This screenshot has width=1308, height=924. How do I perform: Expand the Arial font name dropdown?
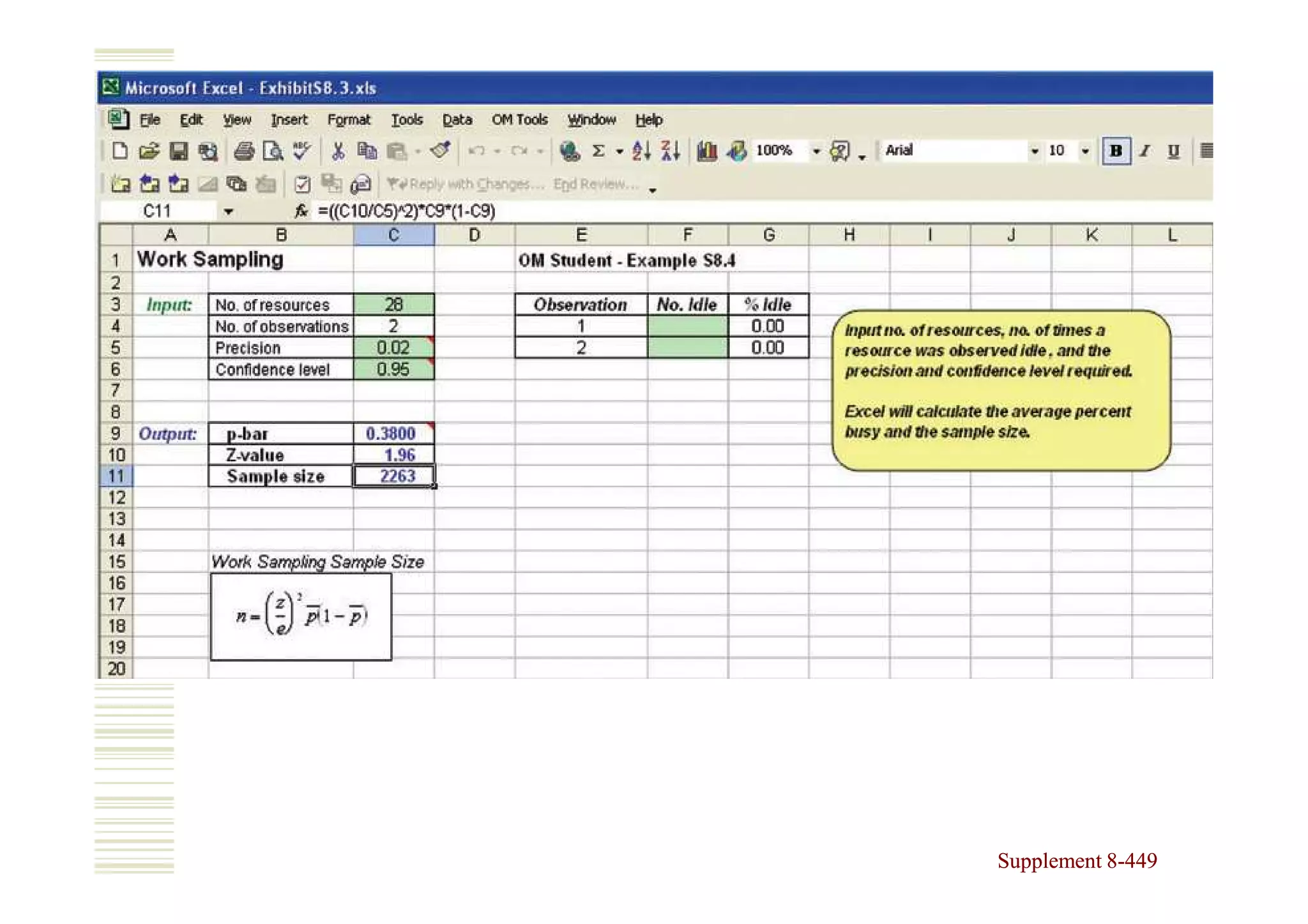[1034, 151]
